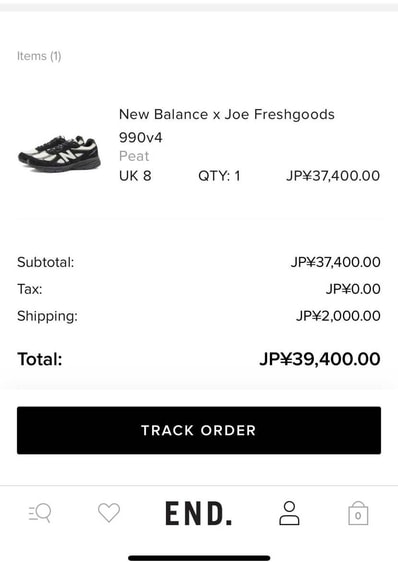
Task: Tap the Total label
Action: click(x=40, y=359)
